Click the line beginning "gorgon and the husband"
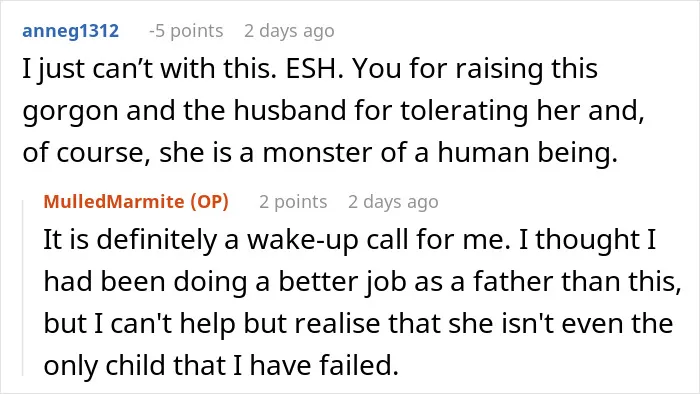Viewport: 700px width, 394px height. pyautogui.click(x=333, y=110)
